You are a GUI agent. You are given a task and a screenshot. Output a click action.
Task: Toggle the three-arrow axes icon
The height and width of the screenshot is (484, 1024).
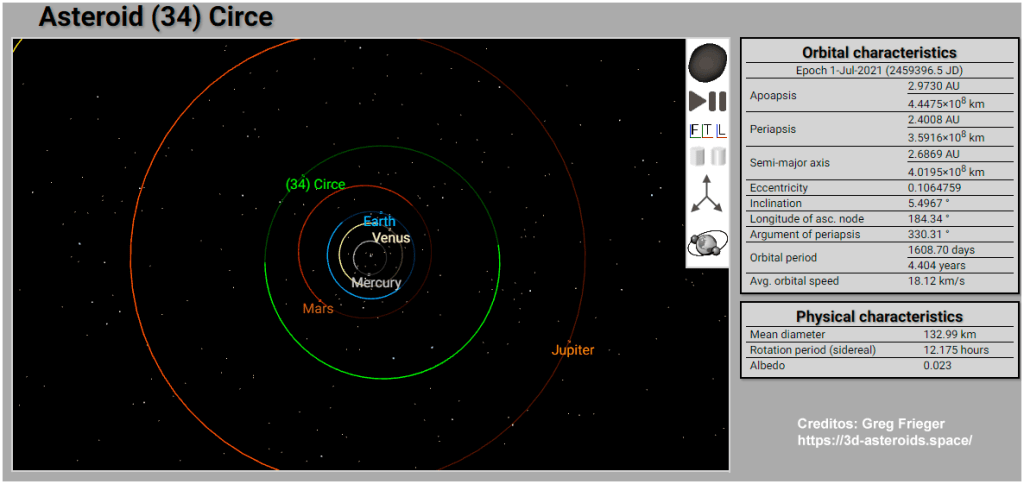[x=707, y=194]
